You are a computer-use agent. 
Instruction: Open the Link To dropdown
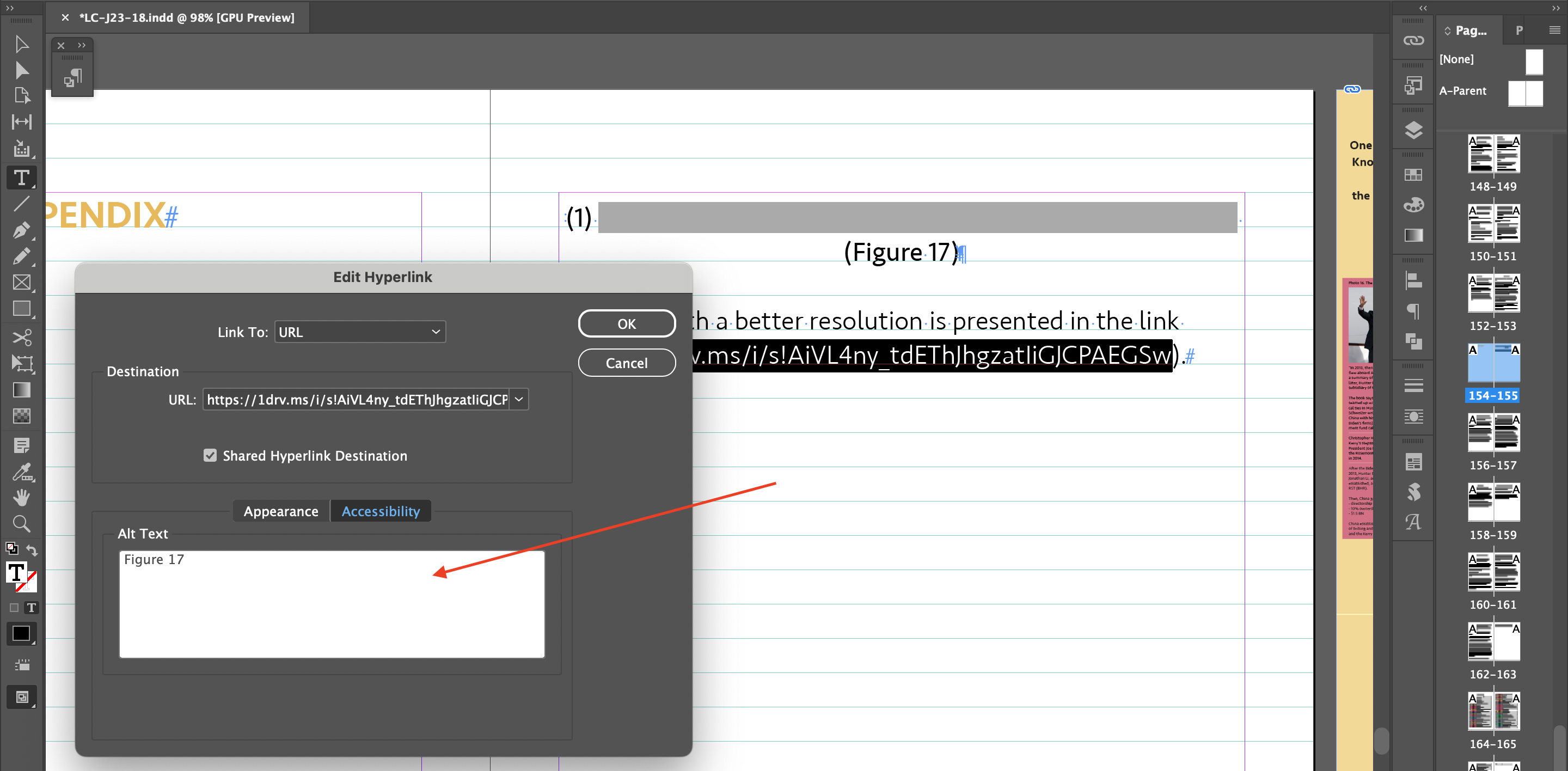(x=360, y=332)
